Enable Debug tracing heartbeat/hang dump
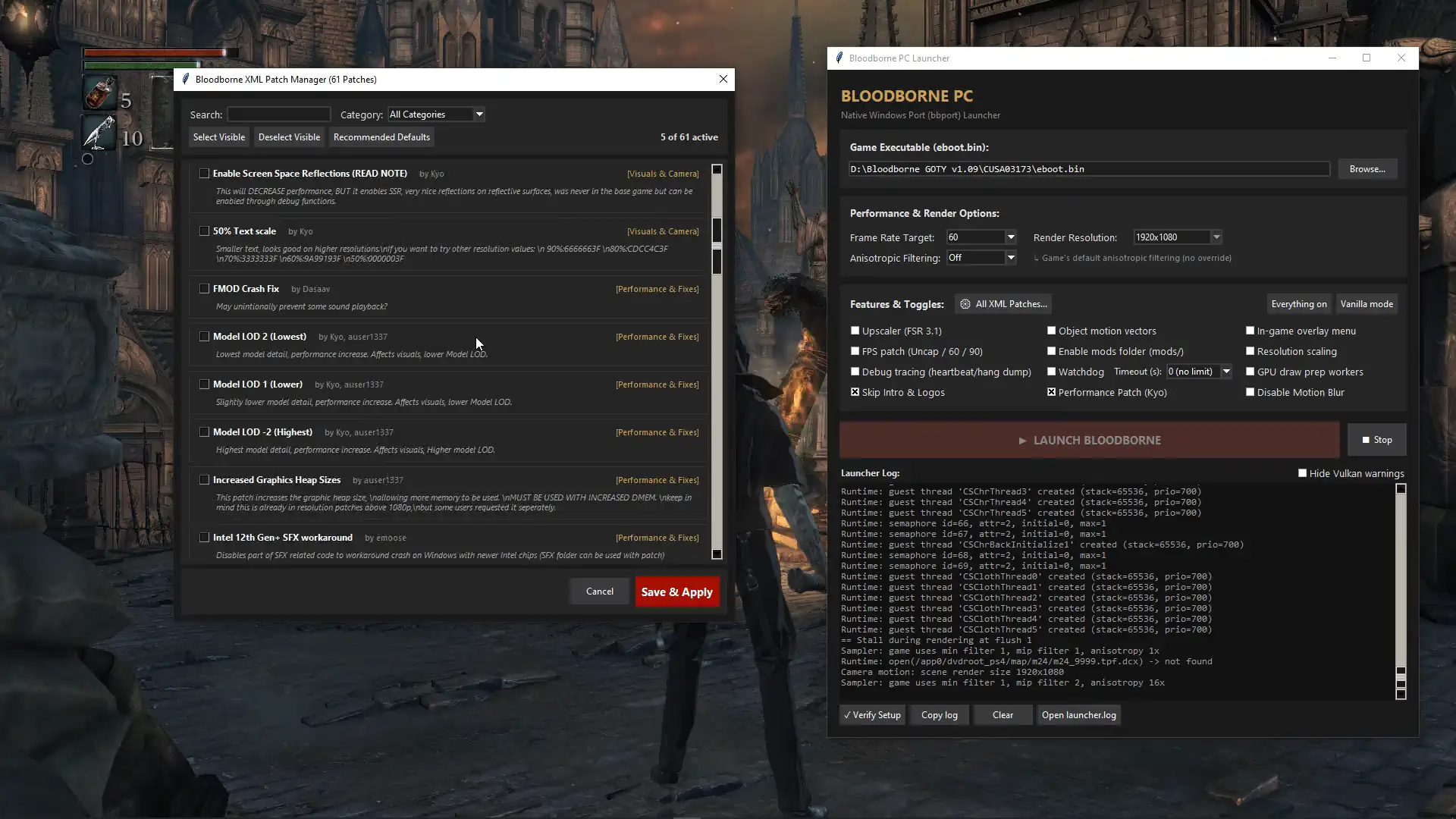 [855, 372]
